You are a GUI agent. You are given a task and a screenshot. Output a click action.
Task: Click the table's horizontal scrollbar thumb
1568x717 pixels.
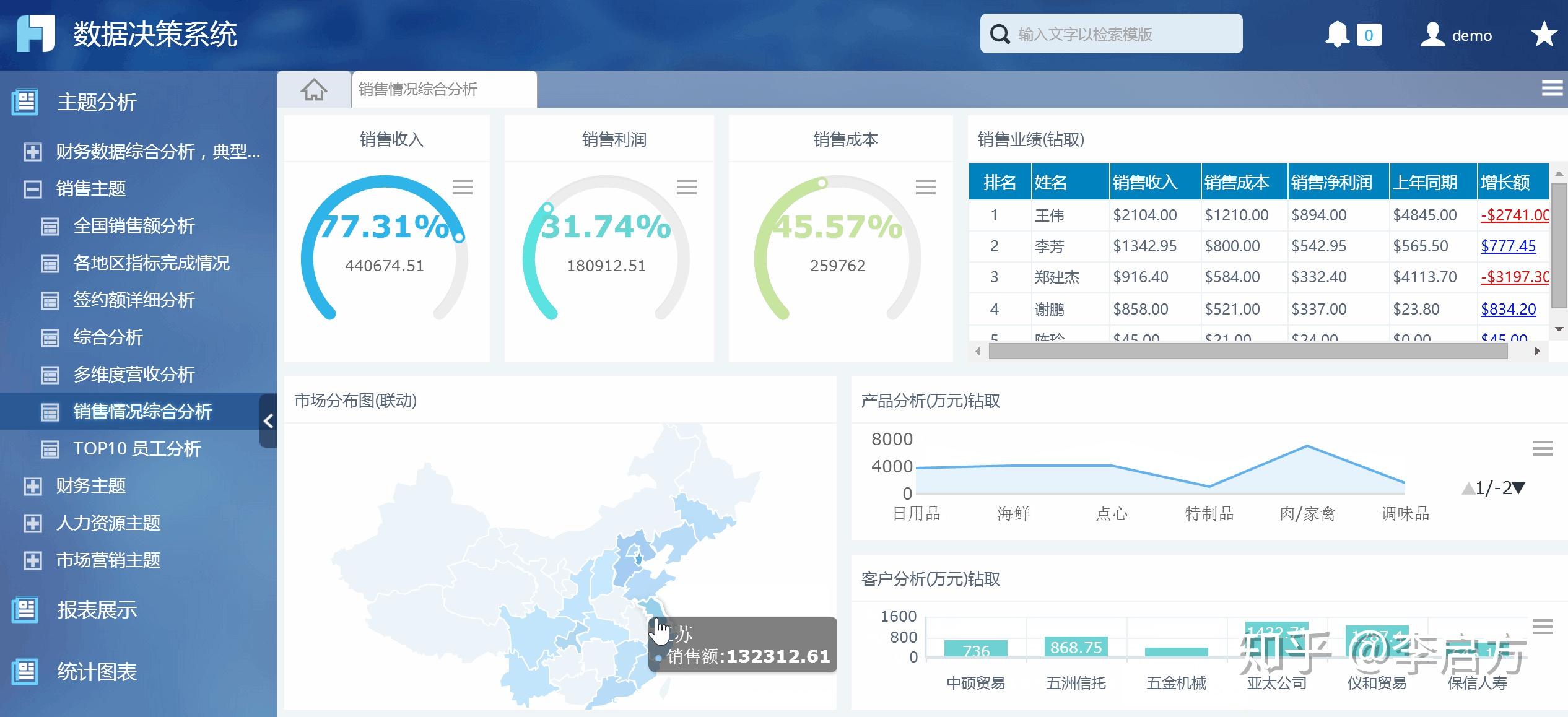tap(1248, 351)
